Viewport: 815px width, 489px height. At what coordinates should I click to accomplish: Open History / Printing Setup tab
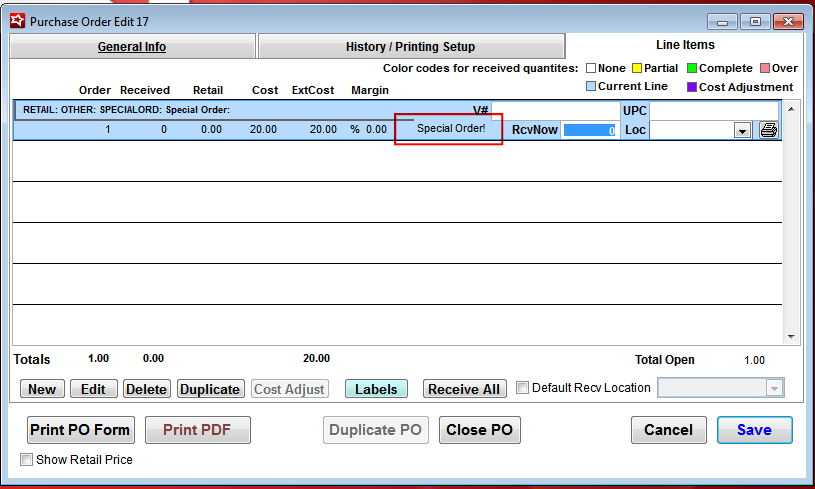[x=411, y=47]
